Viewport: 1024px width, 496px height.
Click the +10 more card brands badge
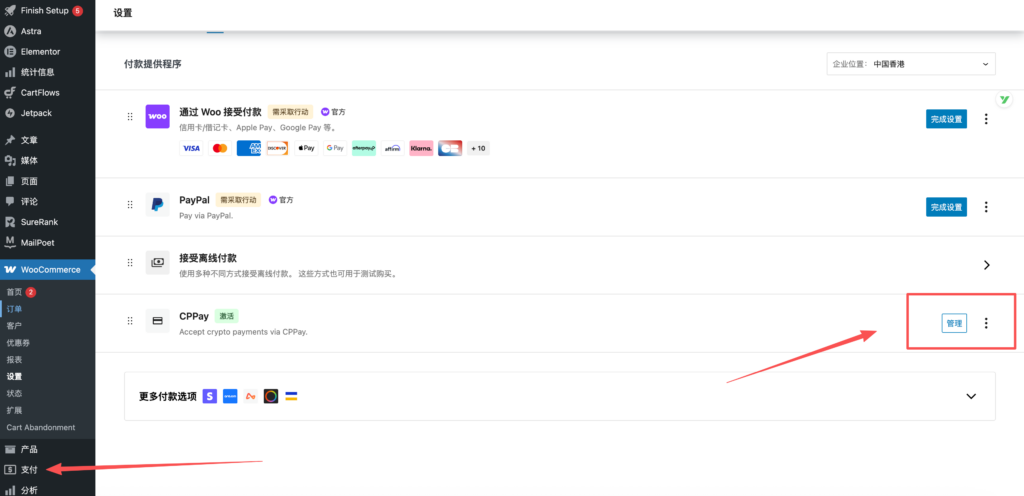pyautogui.click(x=478, y=148)
